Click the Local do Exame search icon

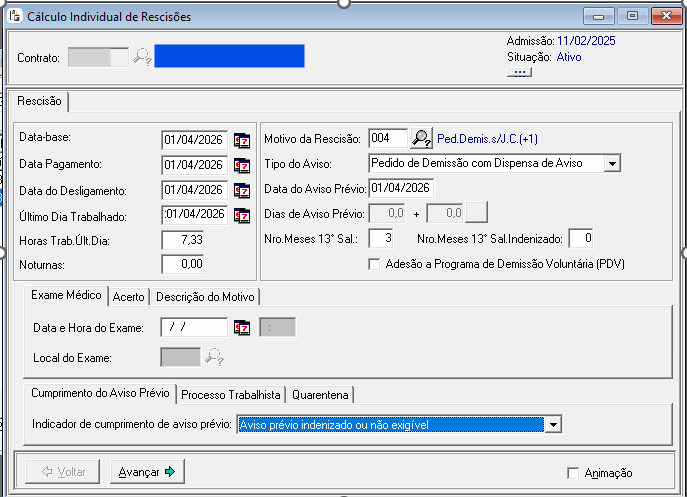click(214, 357)
